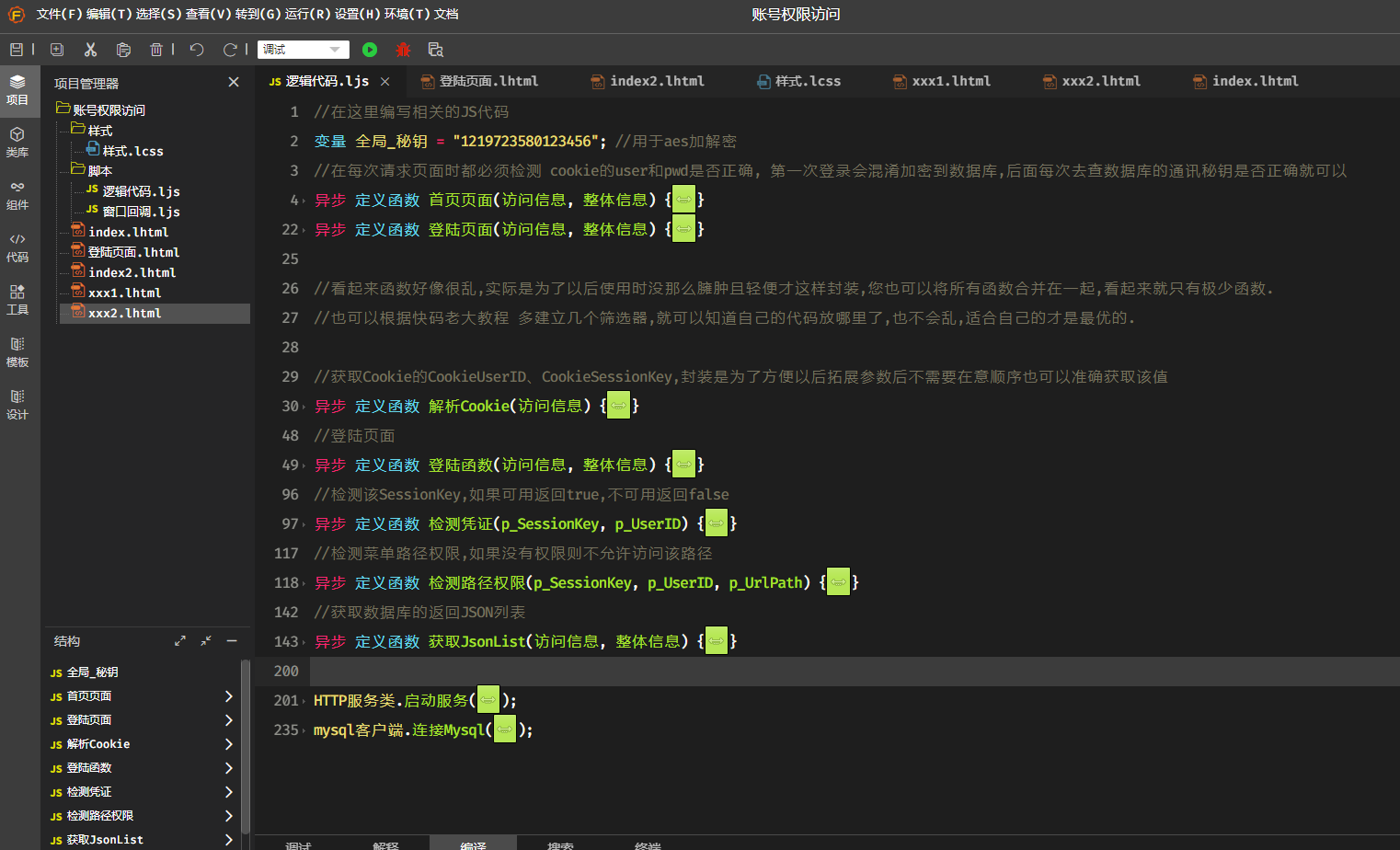Expand 解析Cookie in 结构 list
This screenshot has height=850, width=1400.
pos(229,744)
